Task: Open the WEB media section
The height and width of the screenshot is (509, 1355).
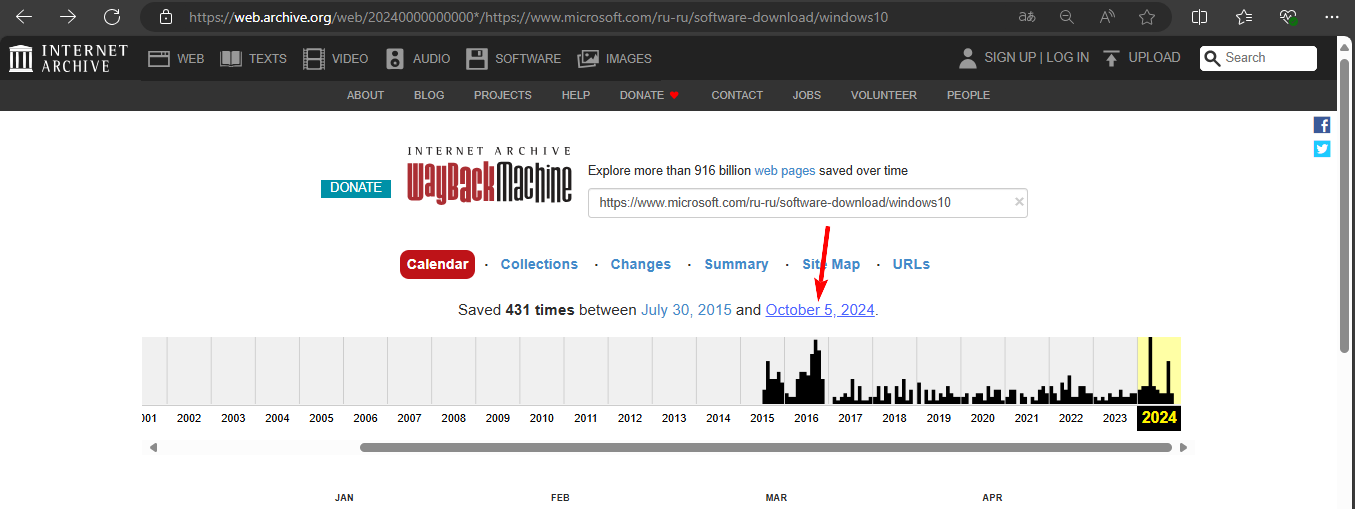Action: [176, 59]
